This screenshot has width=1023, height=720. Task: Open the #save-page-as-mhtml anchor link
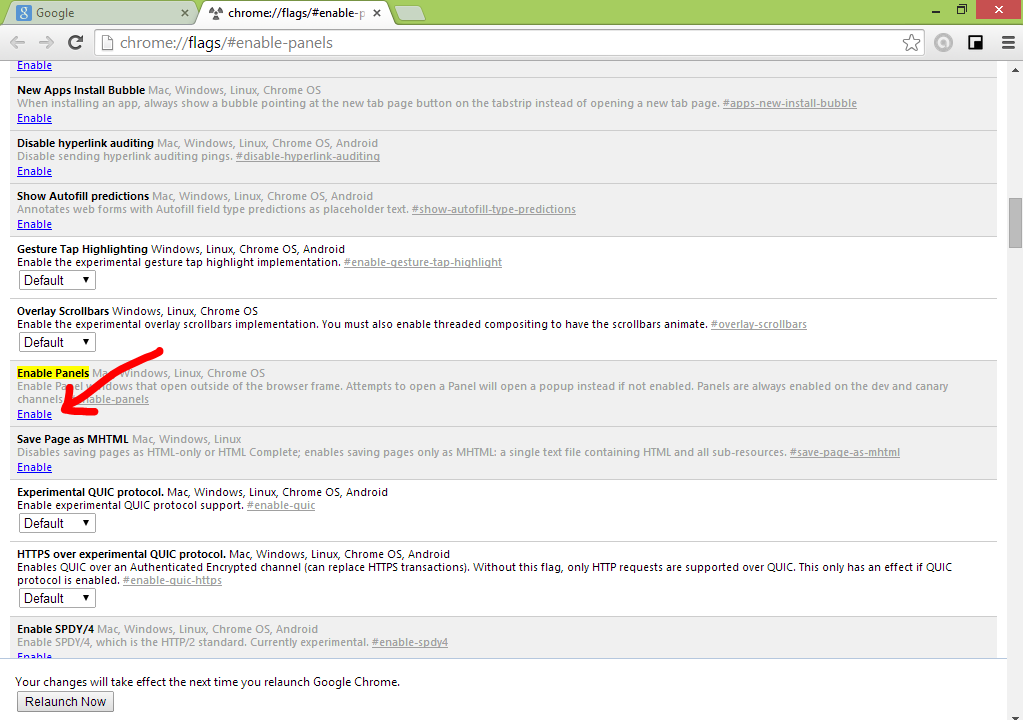[x=845, y=451]
